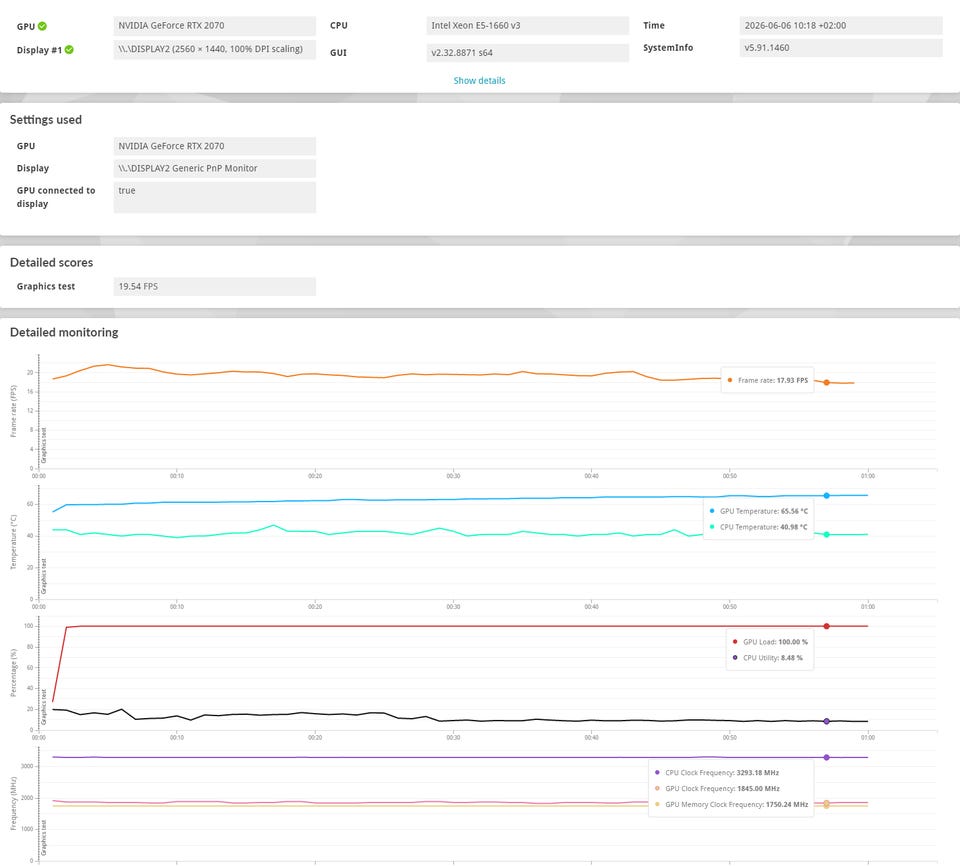Viewport: 960px width, 866px height.
Task: Select the top GPU value NVIDIA GeForce RTX 2070
Action: [x=214, y=26]
